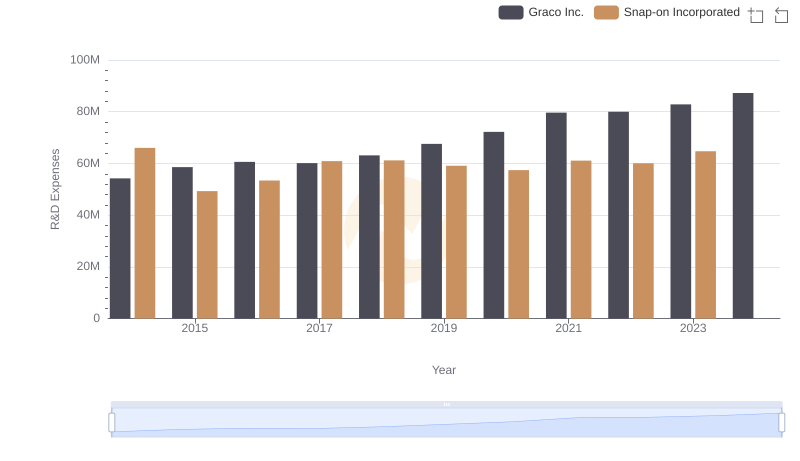Viewport: 800px width, 461px height.
Task: Click Graco Inc. bar for 2015
Action: click(x=182, y=243)
